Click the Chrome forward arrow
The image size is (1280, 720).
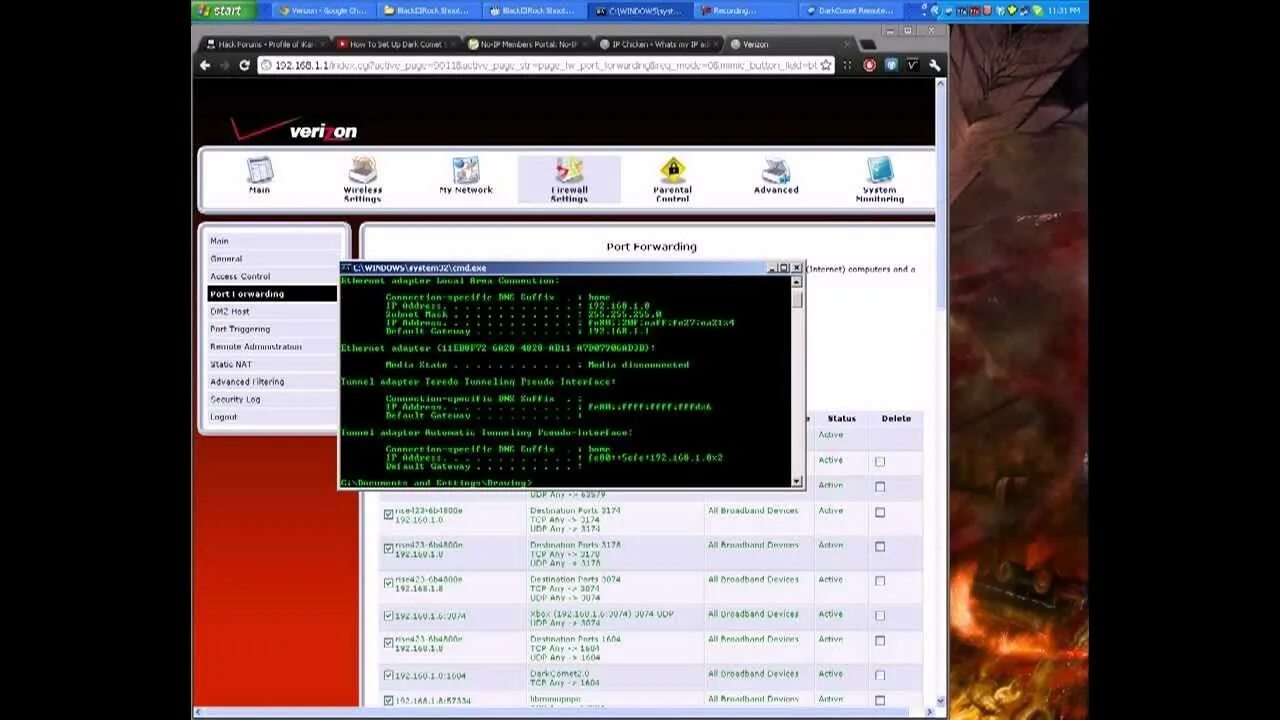coord(224,65)
